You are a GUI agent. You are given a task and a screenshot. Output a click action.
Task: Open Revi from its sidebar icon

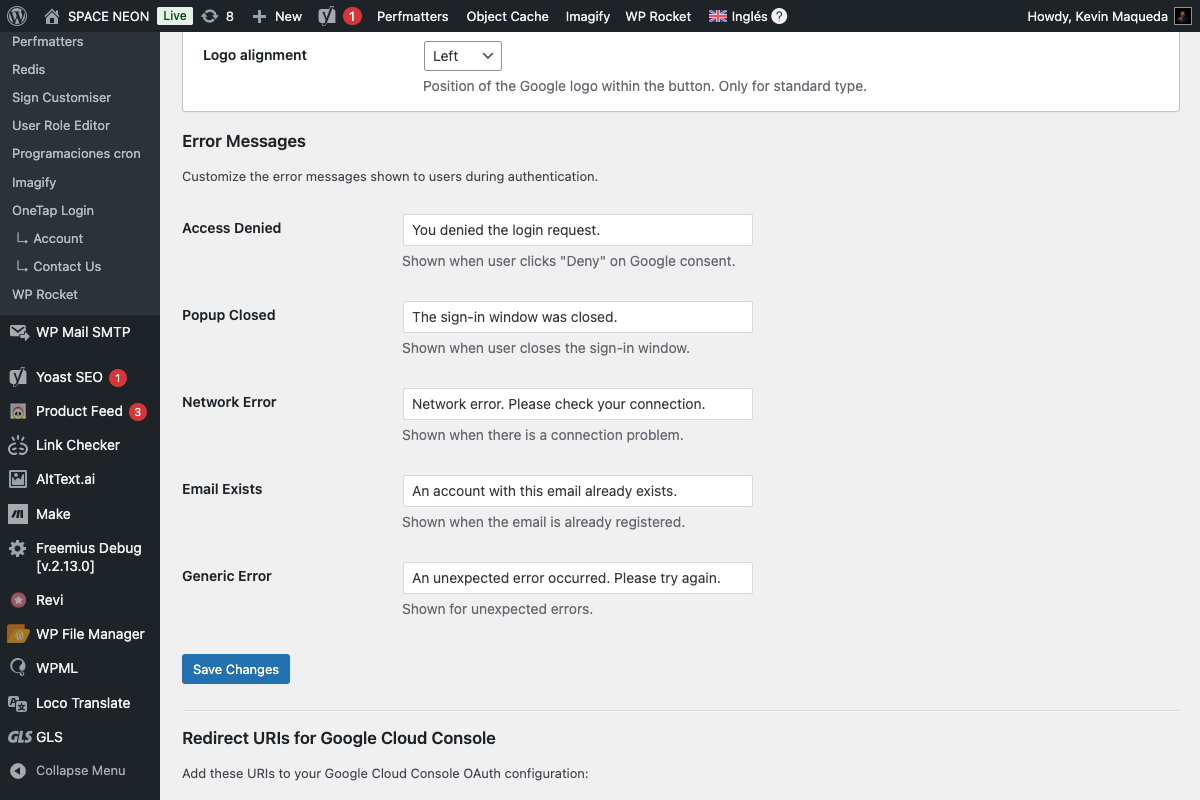coord(20,600)
